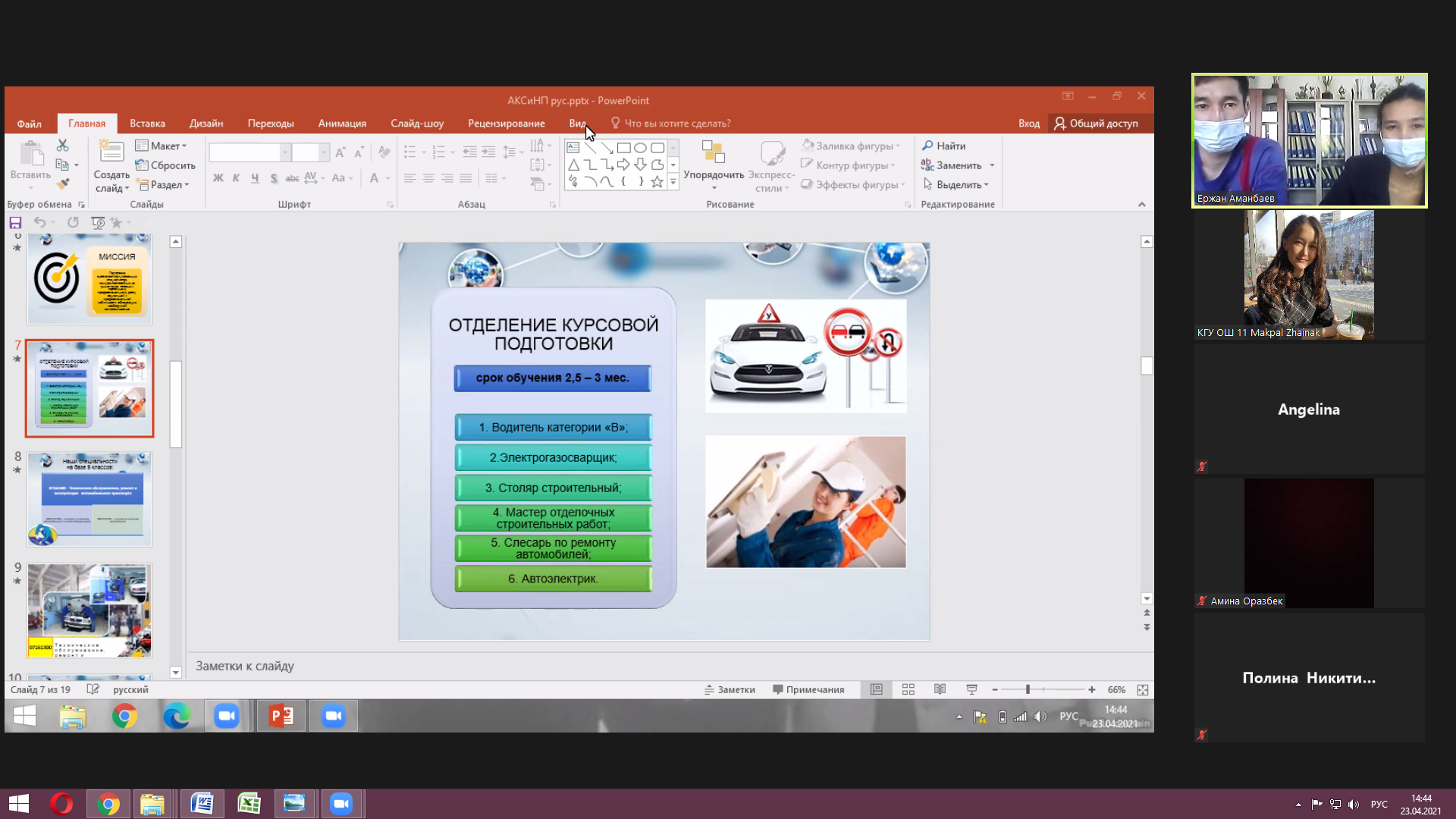
Task: Open Reading view from status bar
Action: (940, 689)
